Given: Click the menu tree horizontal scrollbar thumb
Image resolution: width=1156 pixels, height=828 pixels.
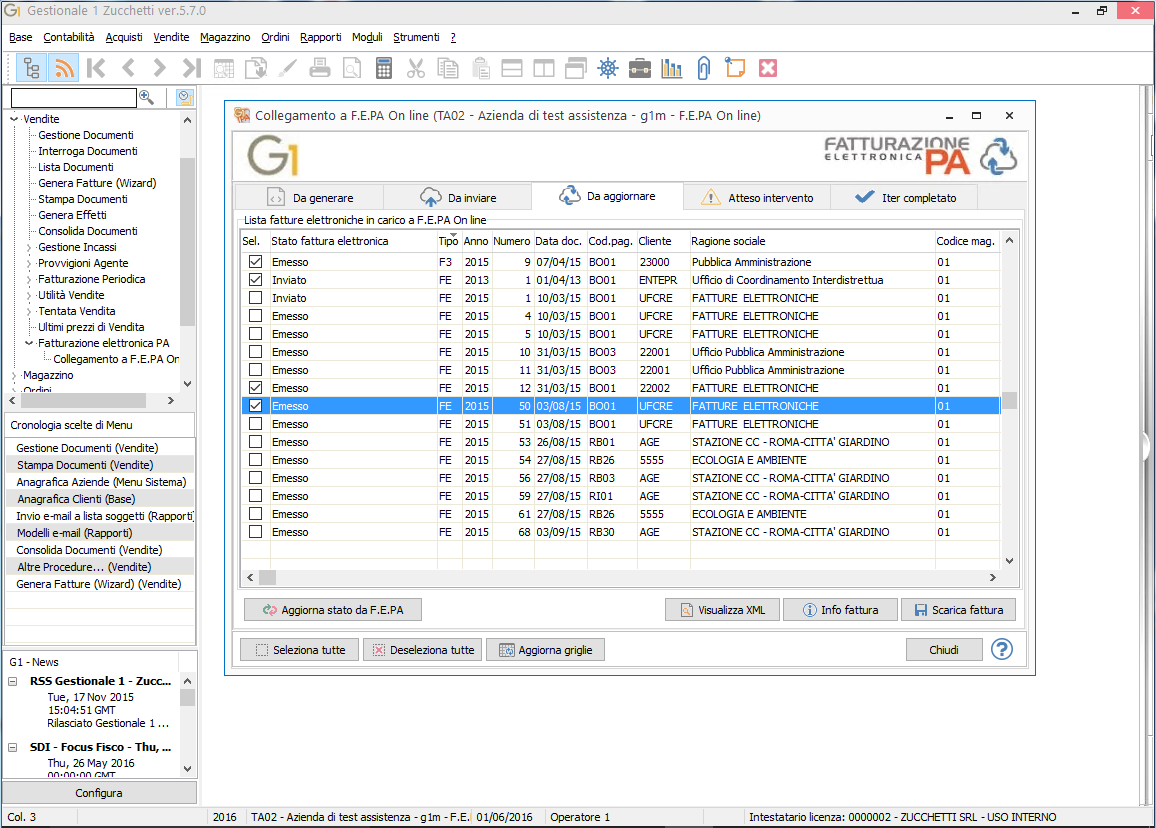Looking at the screenshot, I should (83, 400).
